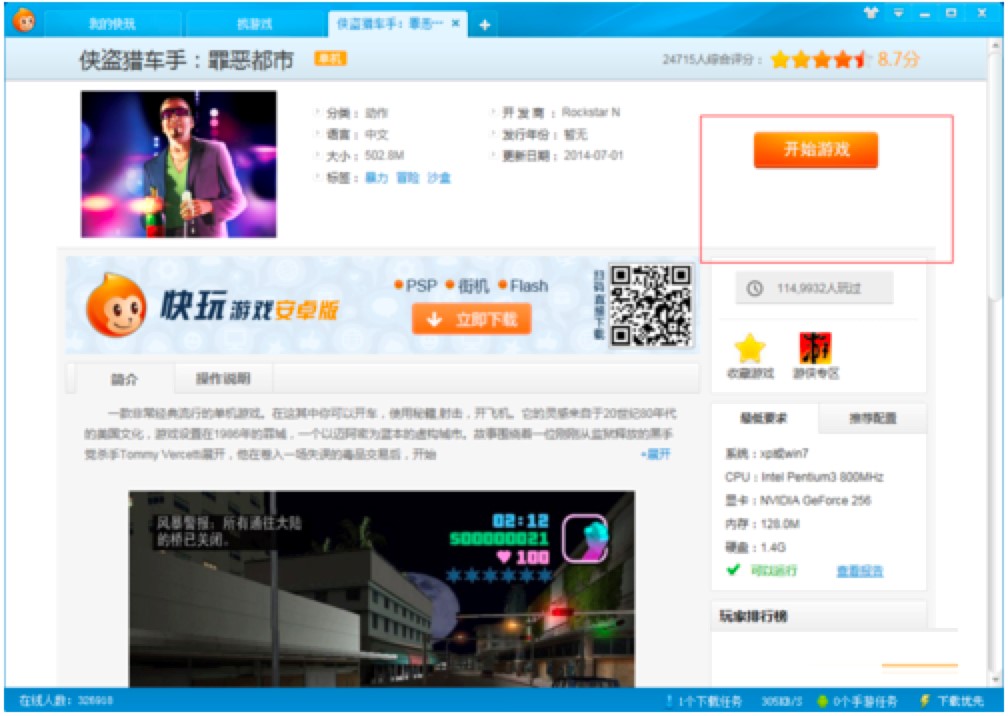Switch to the 操作说明 tab
This screenshot has height=716, width=1008.
(223, 379)
